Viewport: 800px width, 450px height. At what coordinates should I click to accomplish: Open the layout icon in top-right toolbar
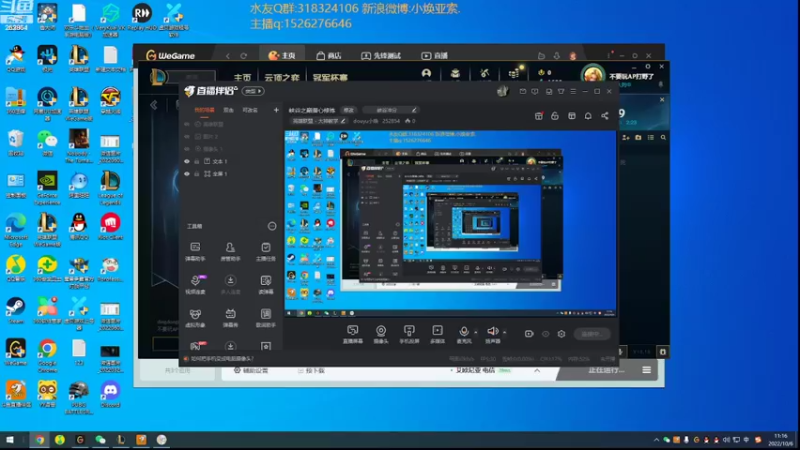coord(572,116)
